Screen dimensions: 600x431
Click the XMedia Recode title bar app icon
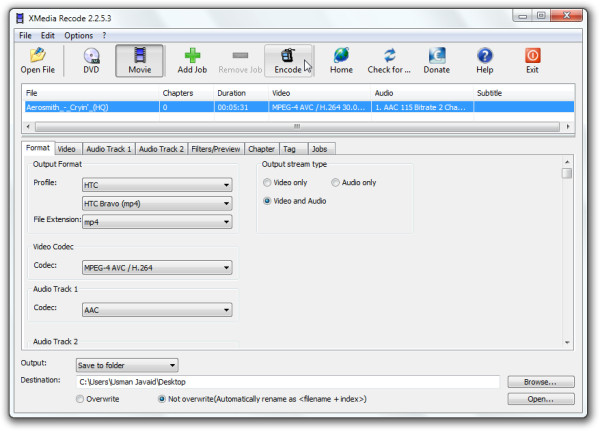pyautogui.click(x=20, y=18)
